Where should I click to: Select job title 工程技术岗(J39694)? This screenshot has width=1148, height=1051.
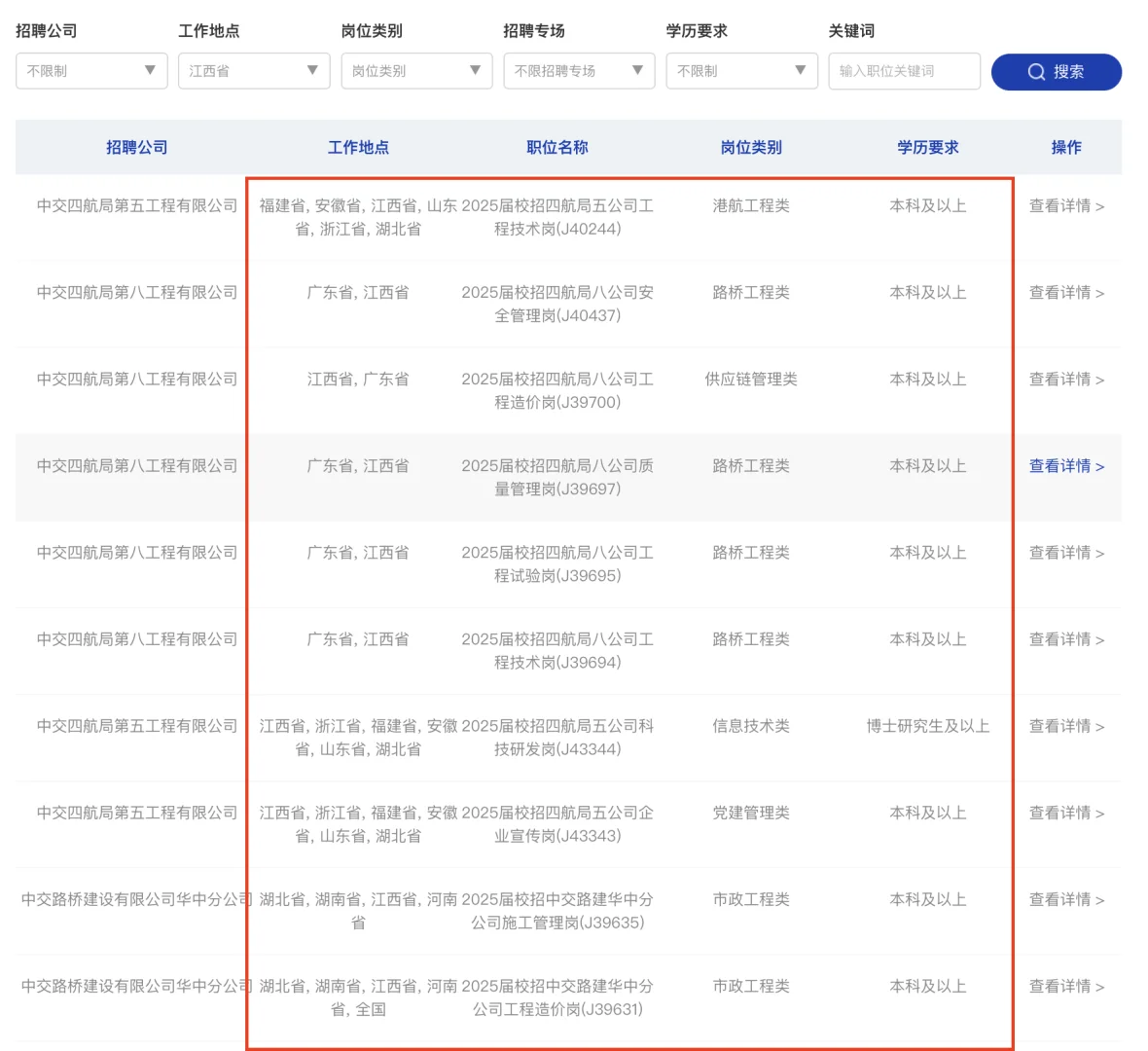tap(557, 650)
